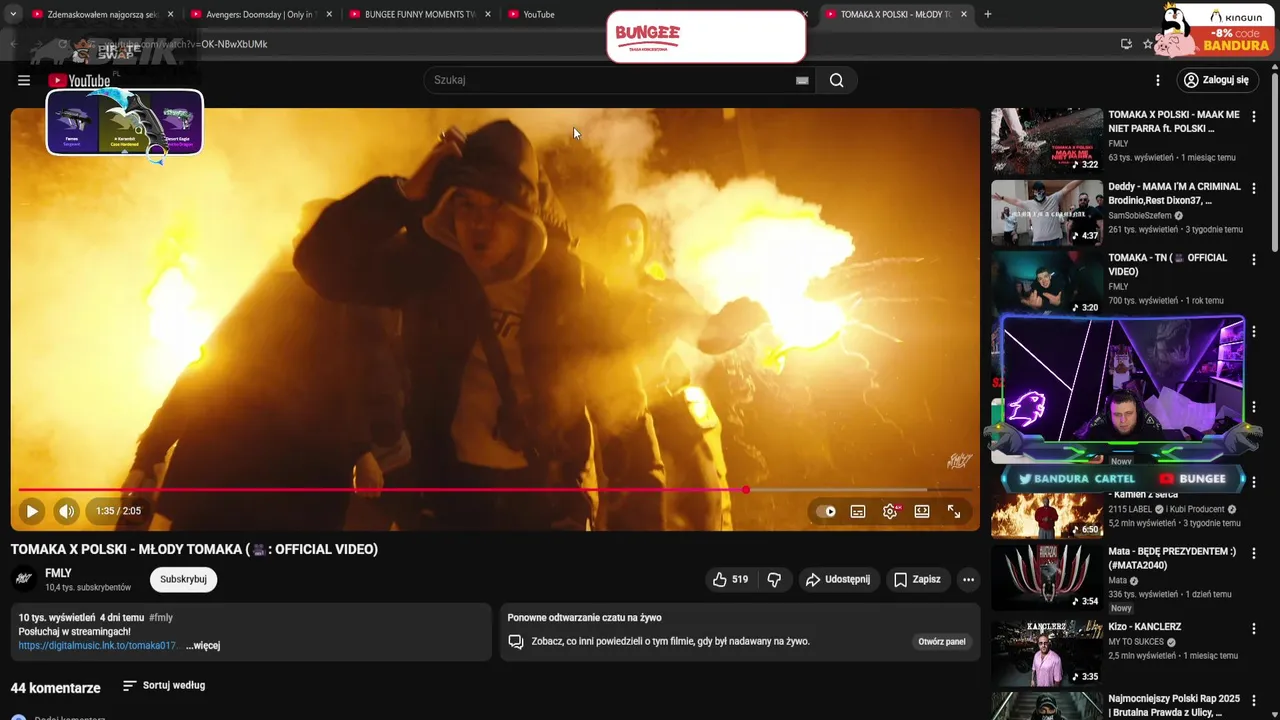Toggle subtitles in the video player
Viewport: 1280px width, 720px height.
[x=858, y=511]
